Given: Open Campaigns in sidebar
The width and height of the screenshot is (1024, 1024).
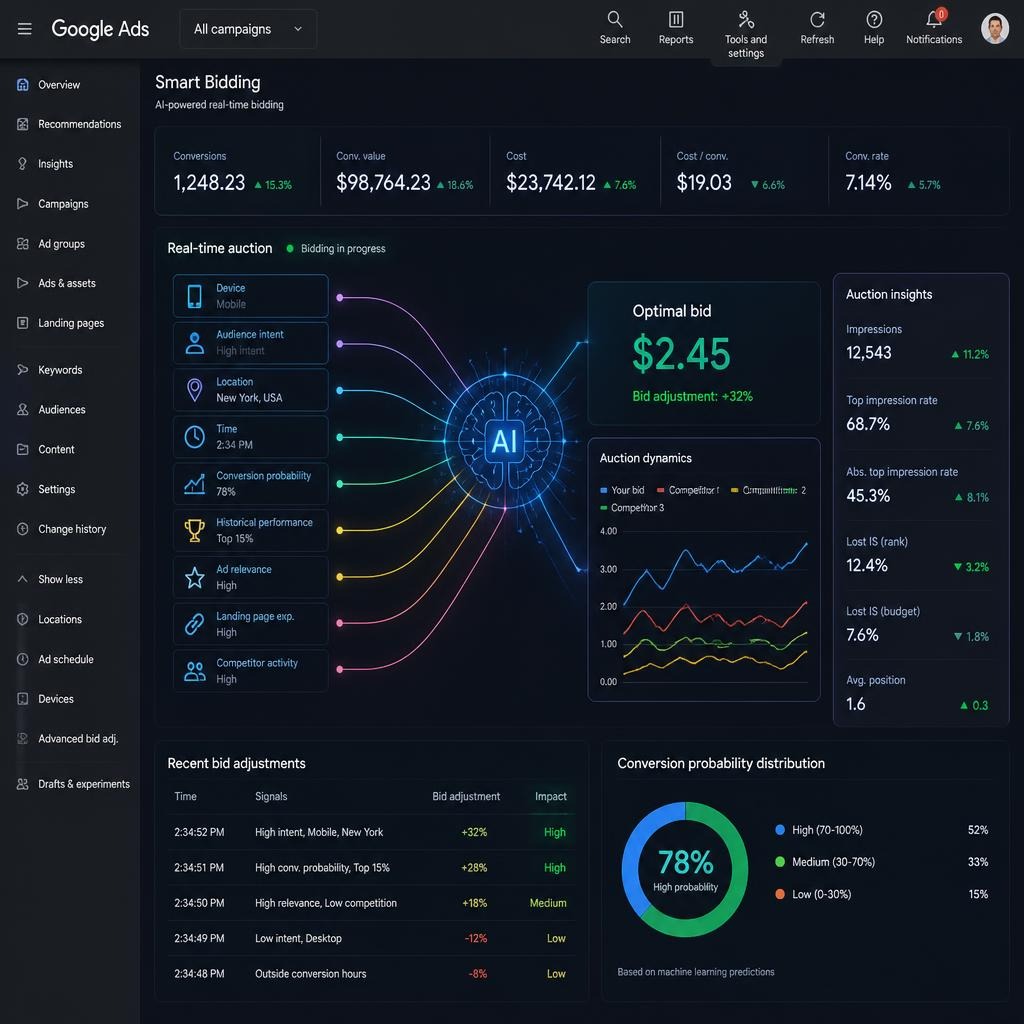Looking at the screenshot, I should 53,204.
